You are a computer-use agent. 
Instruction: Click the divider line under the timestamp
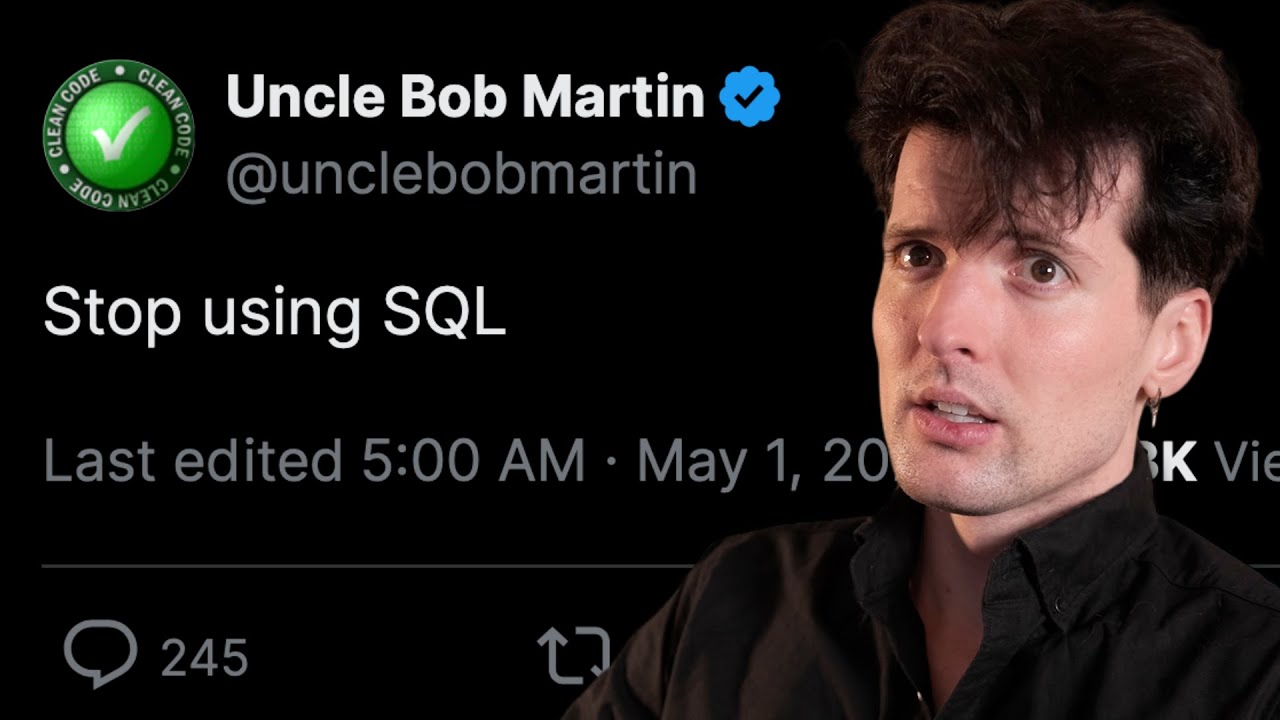(x=300, y=566)
